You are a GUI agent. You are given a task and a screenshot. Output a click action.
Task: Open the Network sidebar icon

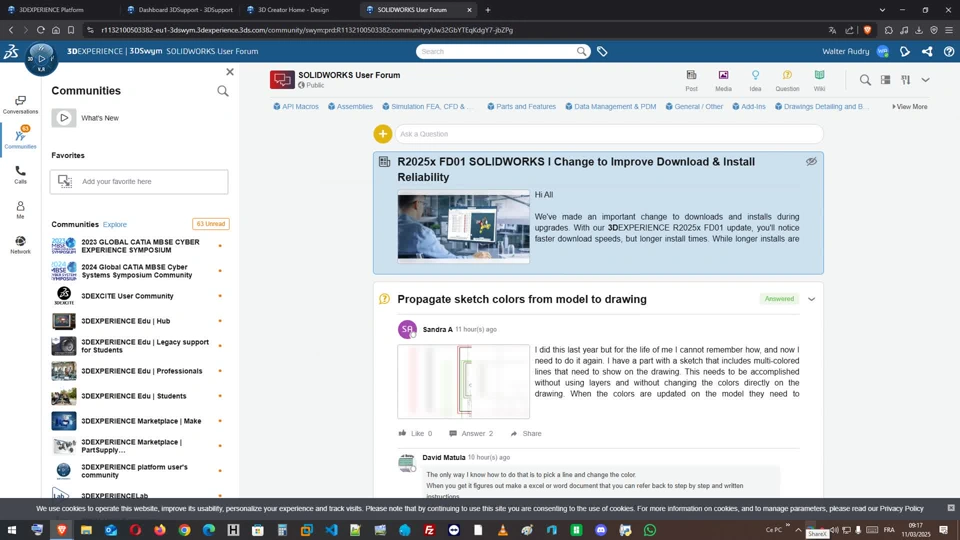20,244
